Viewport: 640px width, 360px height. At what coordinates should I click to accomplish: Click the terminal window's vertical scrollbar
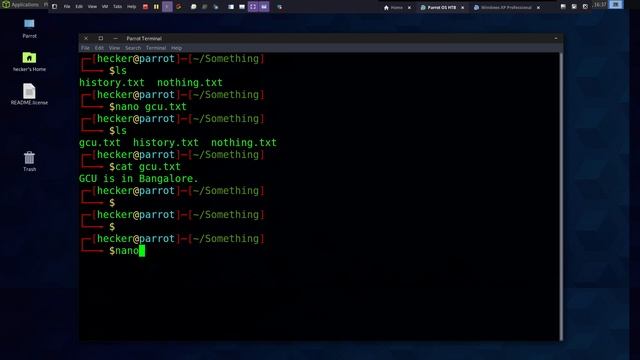(561, 196)
